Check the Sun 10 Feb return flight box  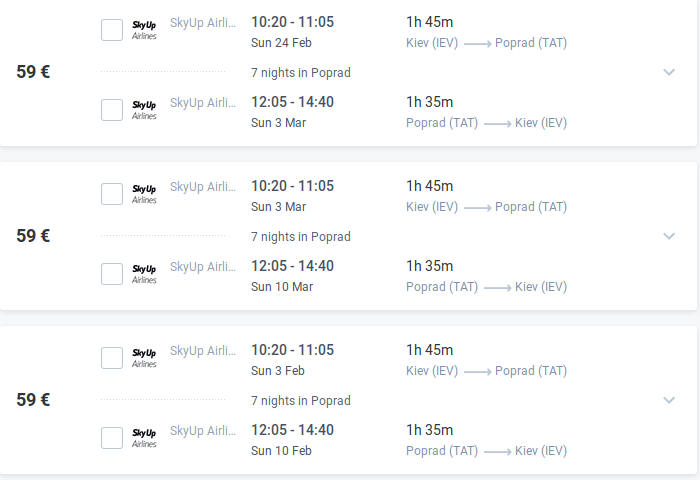pyautogui.click(x=112, y=438)
